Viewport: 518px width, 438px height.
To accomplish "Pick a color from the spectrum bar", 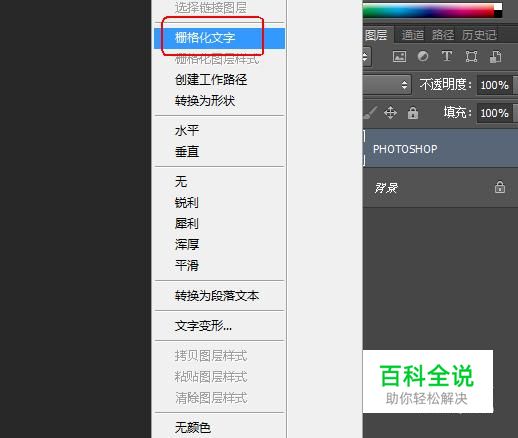I will [428, 11].
